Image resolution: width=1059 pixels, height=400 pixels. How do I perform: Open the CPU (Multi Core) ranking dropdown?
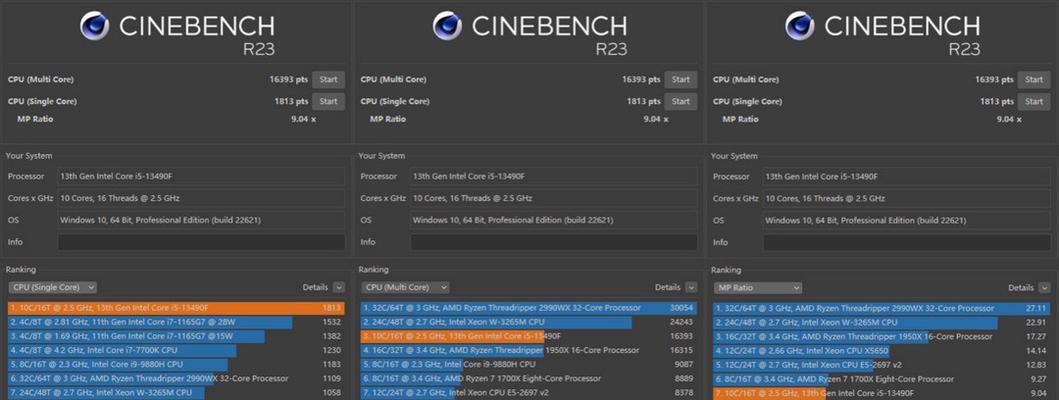405,287
